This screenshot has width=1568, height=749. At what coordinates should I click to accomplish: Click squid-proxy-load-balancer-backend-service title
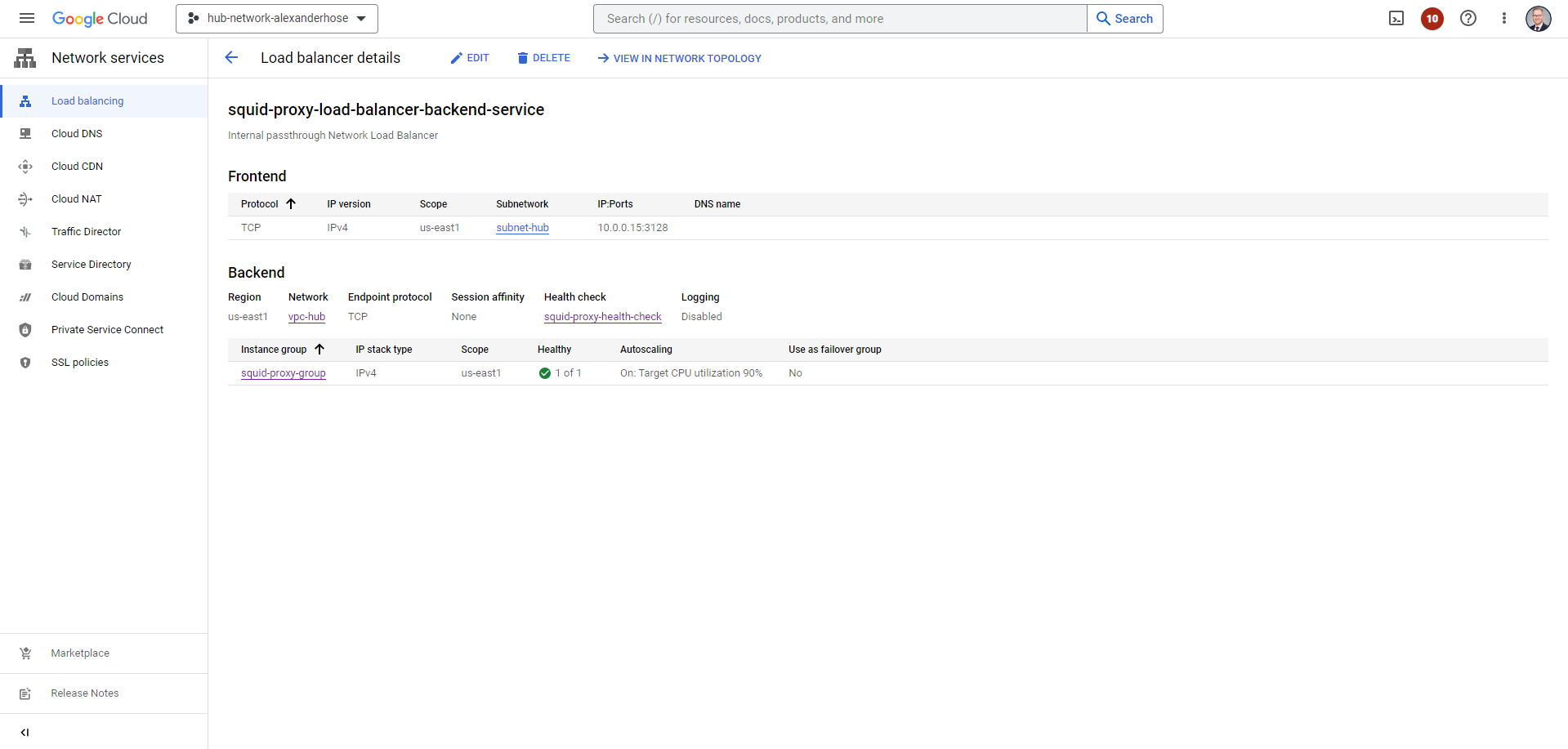(x=386, y=109)
